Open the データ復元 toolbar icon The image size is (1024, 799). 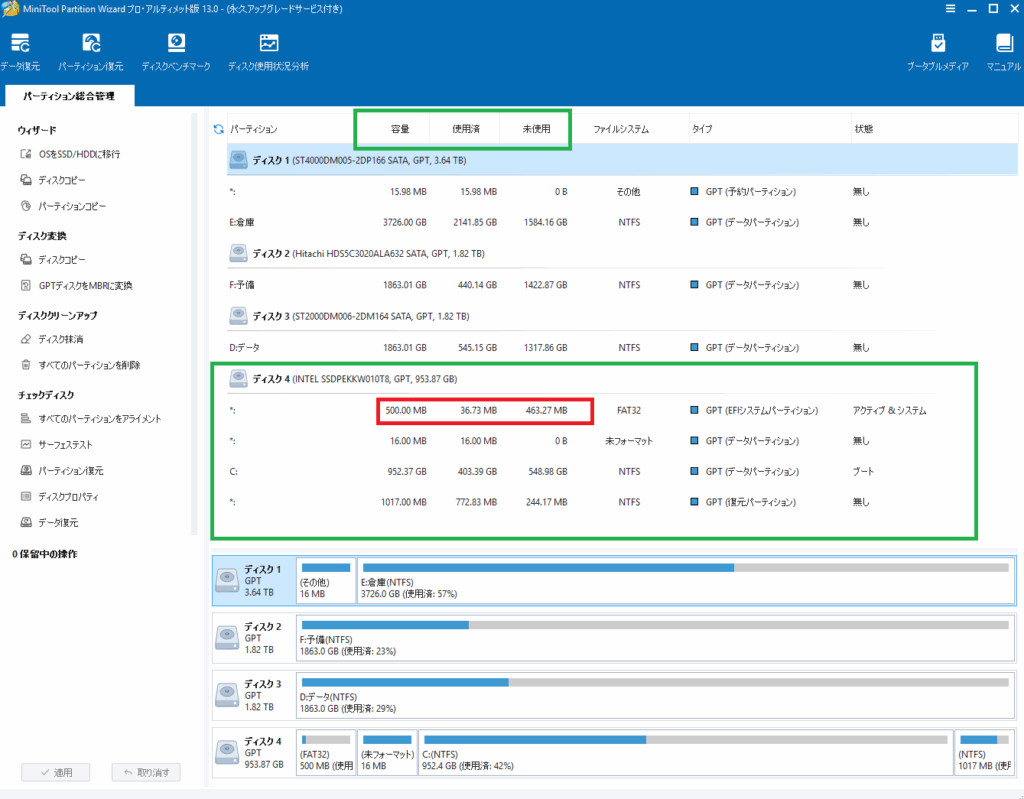(x=20, y=51)
